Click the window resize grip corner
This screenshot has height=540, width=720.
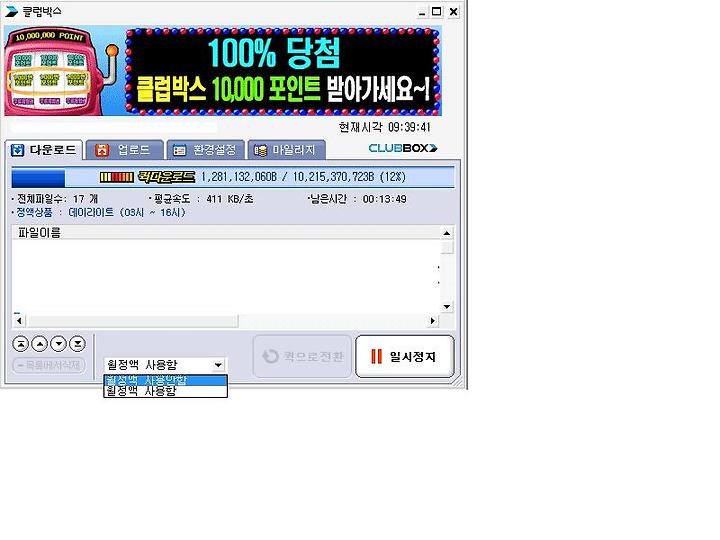(x=456, y=381)
